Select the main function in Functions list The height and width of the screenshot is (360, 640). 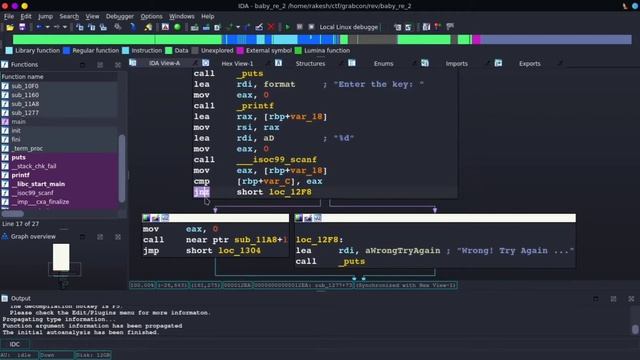(x=59, y=122)
